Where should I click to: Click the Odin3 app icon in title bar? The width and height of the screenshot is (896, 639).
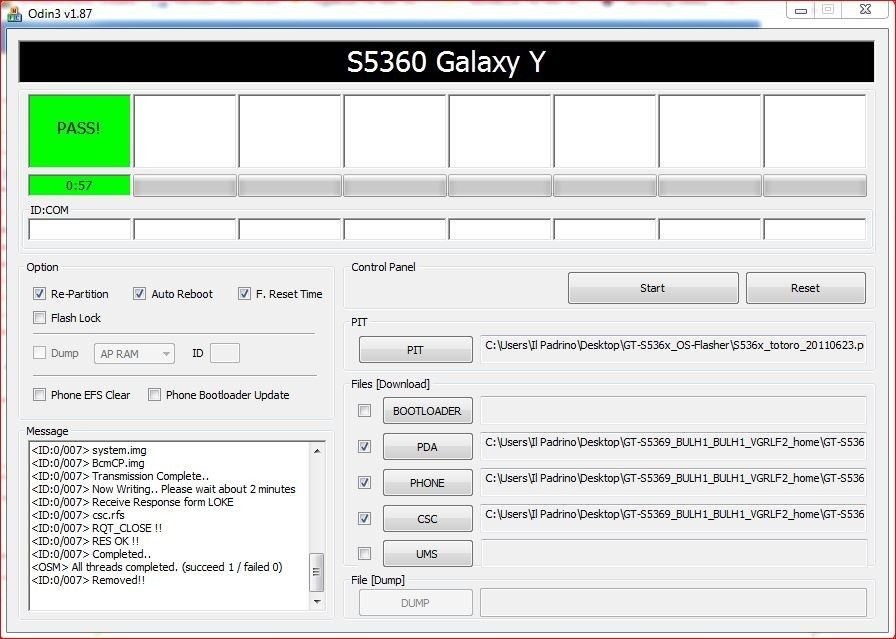(x=14, y=14)
